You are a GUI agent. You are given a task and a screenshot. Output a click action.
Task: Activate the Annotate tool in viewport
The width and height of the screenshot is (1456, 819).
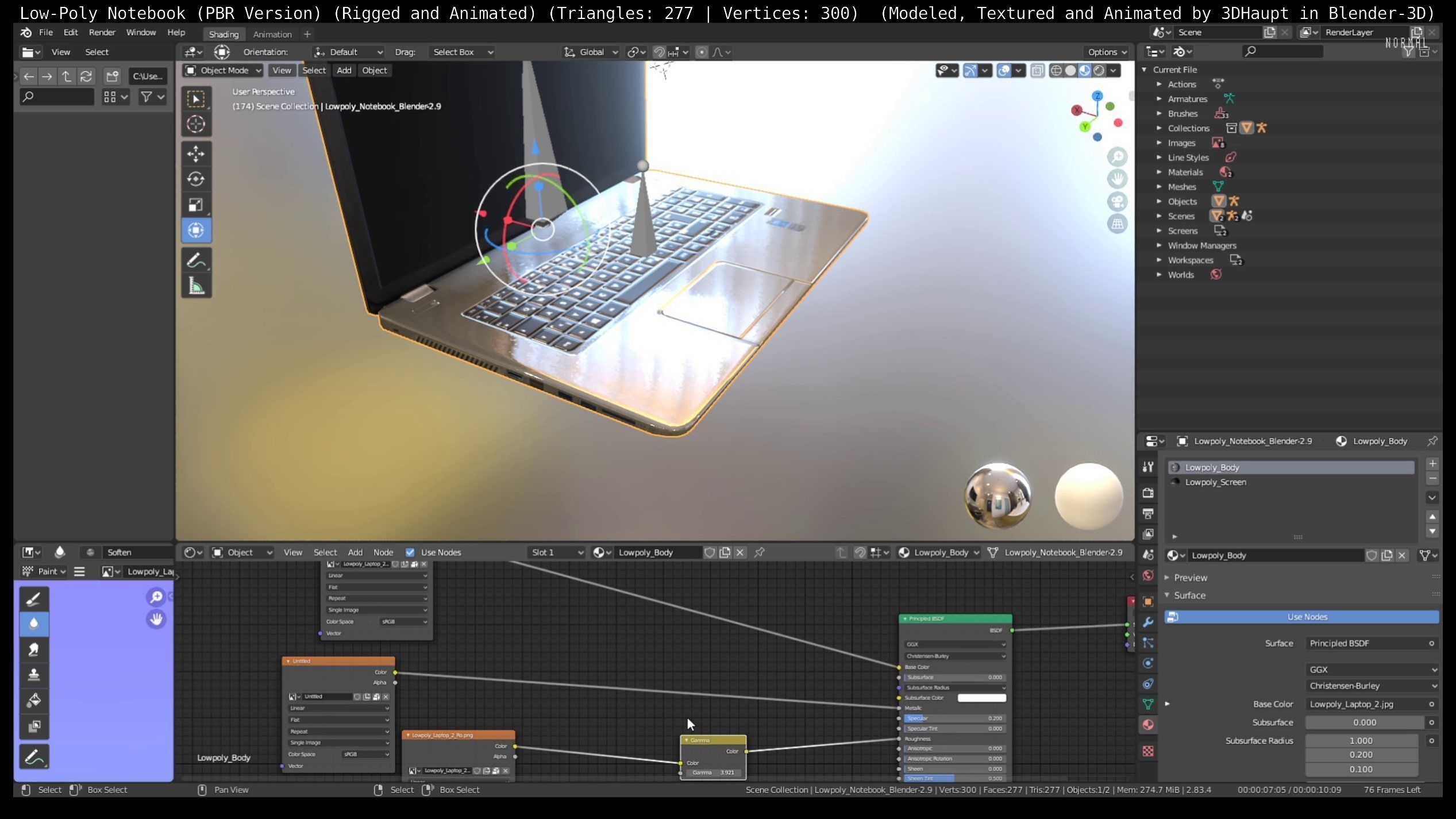point(196,261)
